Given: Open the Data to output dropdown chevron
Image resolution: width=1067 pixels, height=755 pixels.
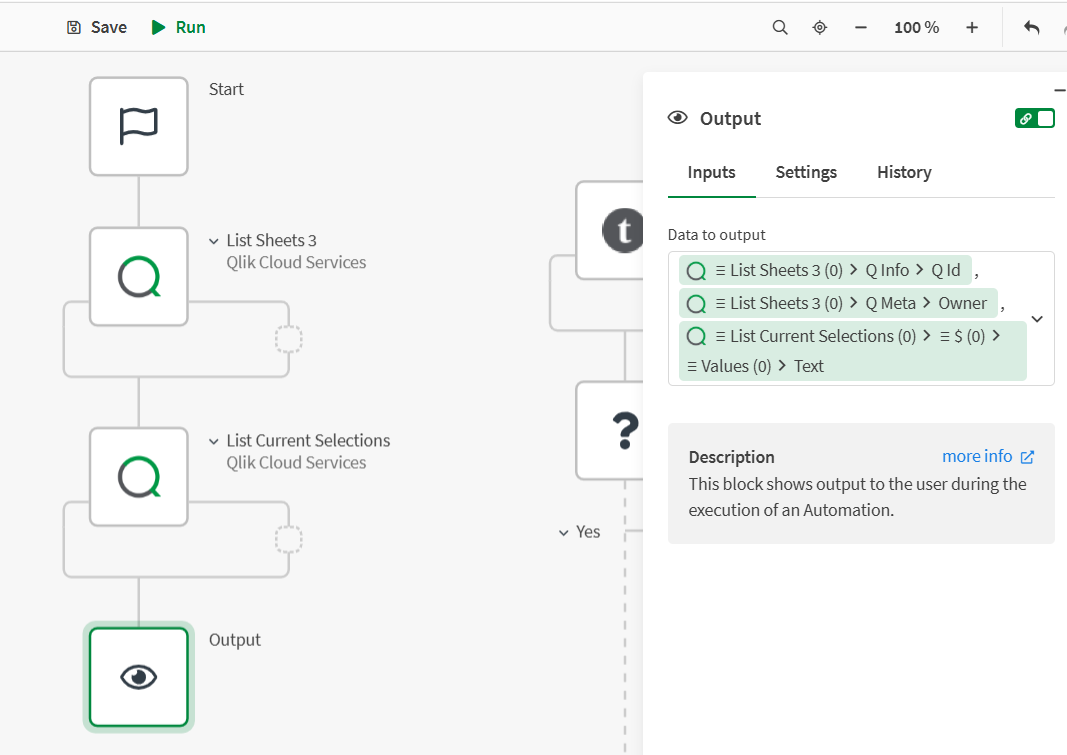Looking at the screenshot, I should tap(1036, 318).
